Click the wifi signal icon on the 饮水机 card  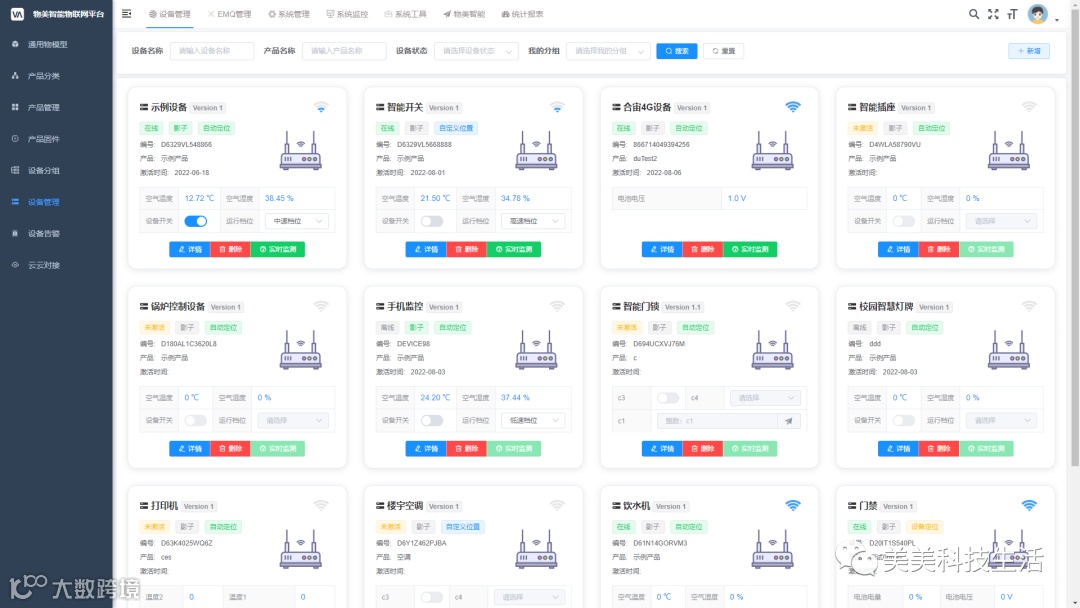(x=793, y=505)
